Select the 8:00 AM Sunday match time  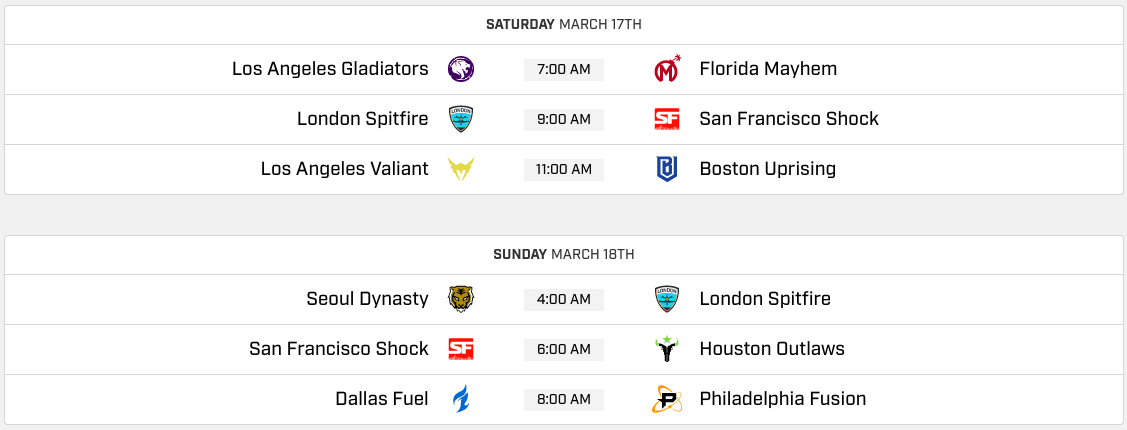coord(564,399)
